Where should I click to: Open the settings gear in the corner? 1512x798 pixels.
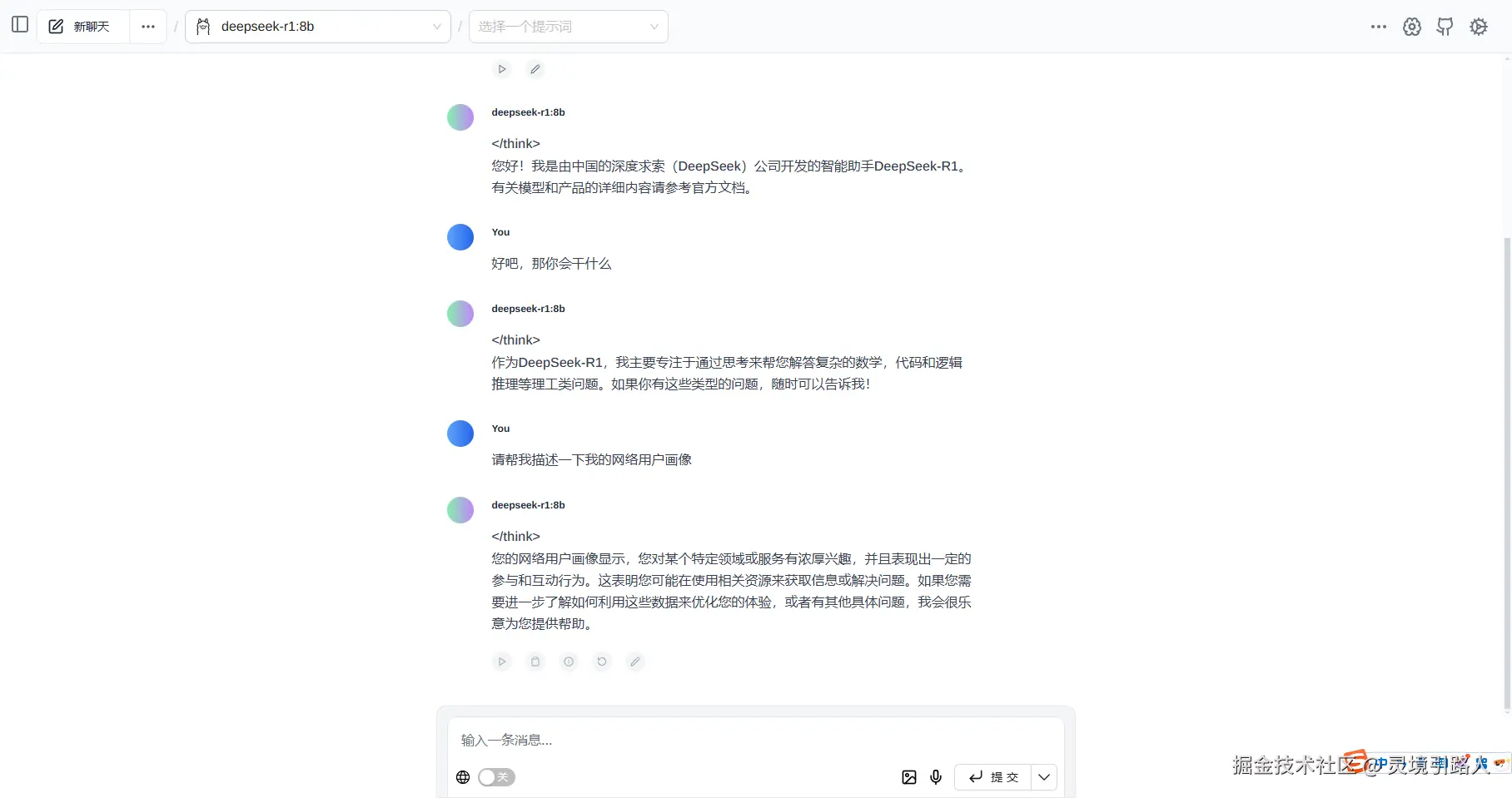pos(1479,26)
